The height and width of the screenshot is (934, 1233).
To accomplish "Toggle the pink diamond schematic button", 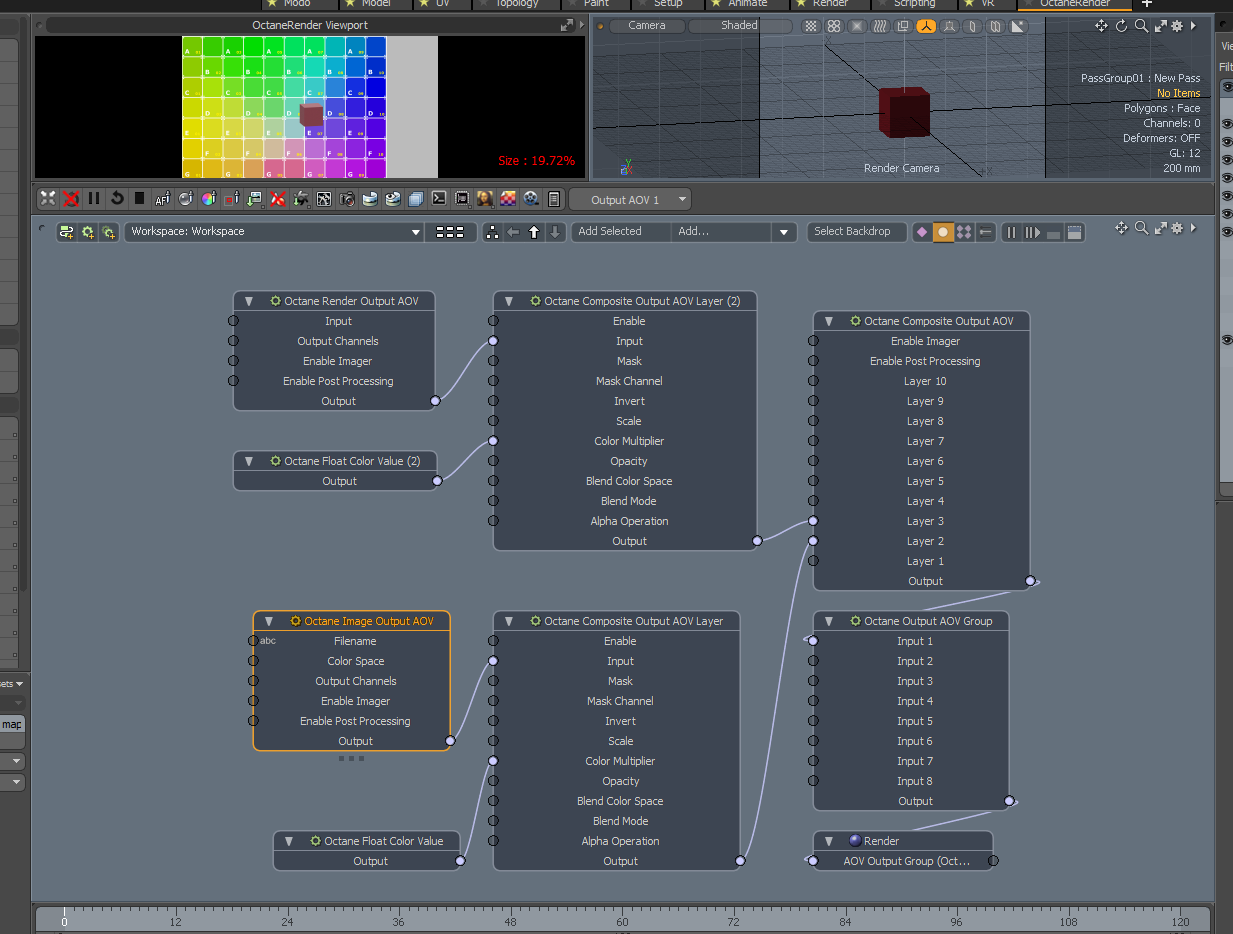I will (x=921, y=232).
